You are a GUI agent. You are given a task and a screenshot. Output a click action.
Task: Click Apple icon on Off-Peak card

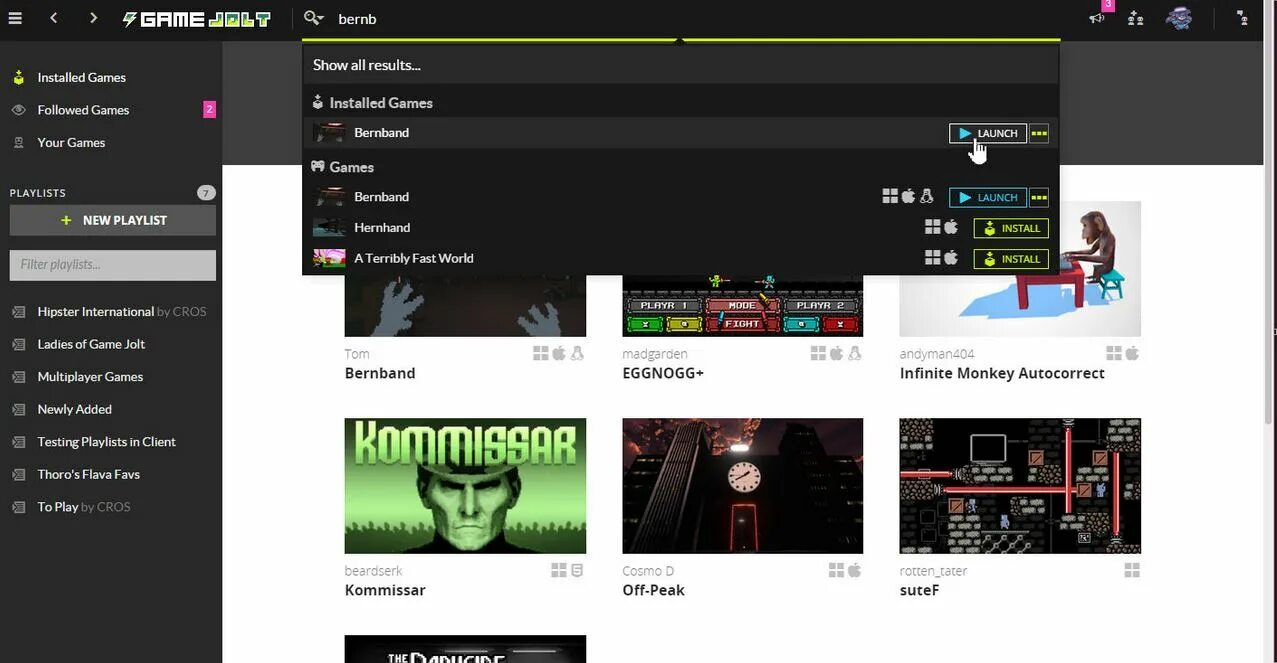click(x=855, y=570)
